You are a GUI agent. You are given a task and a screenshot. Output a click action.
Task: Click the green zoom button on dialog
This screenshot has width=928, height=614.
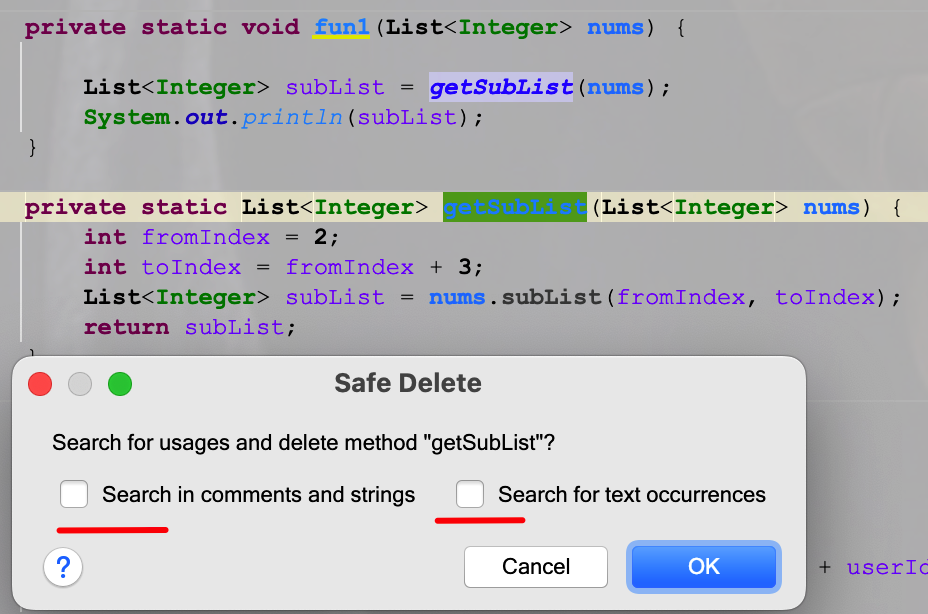point(120,383)
